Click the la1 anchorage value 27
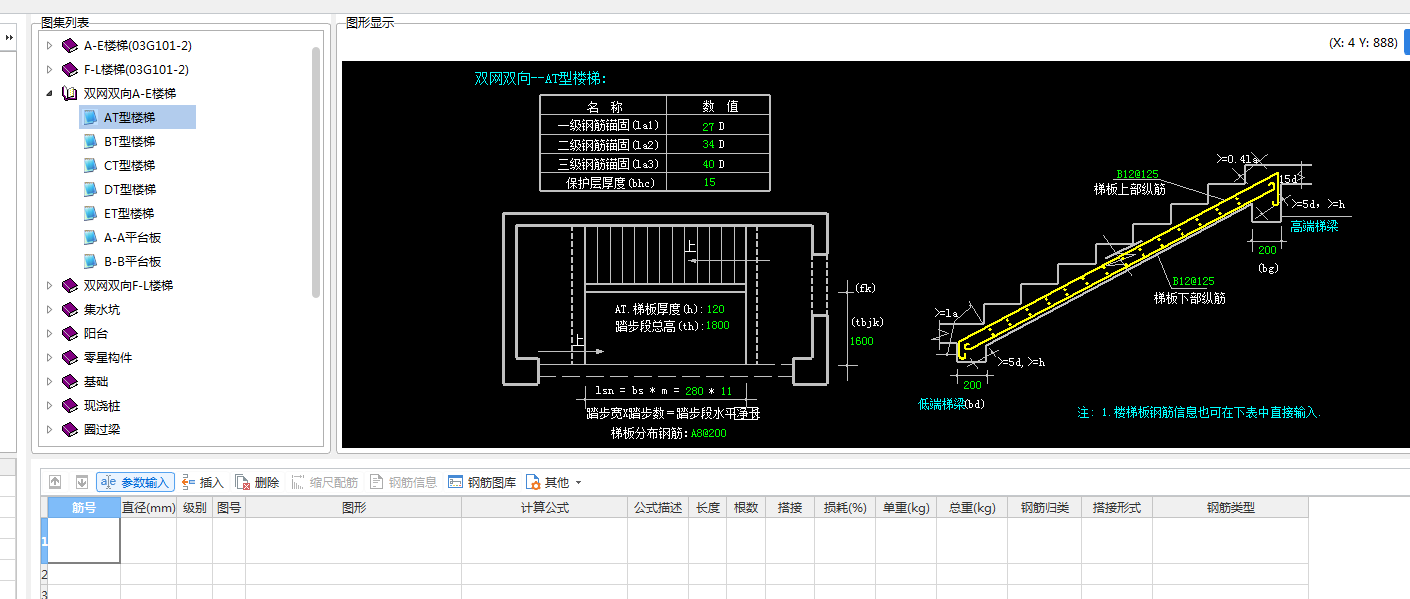This screenshot has height=599, width=1410. [x=708, y=127]
